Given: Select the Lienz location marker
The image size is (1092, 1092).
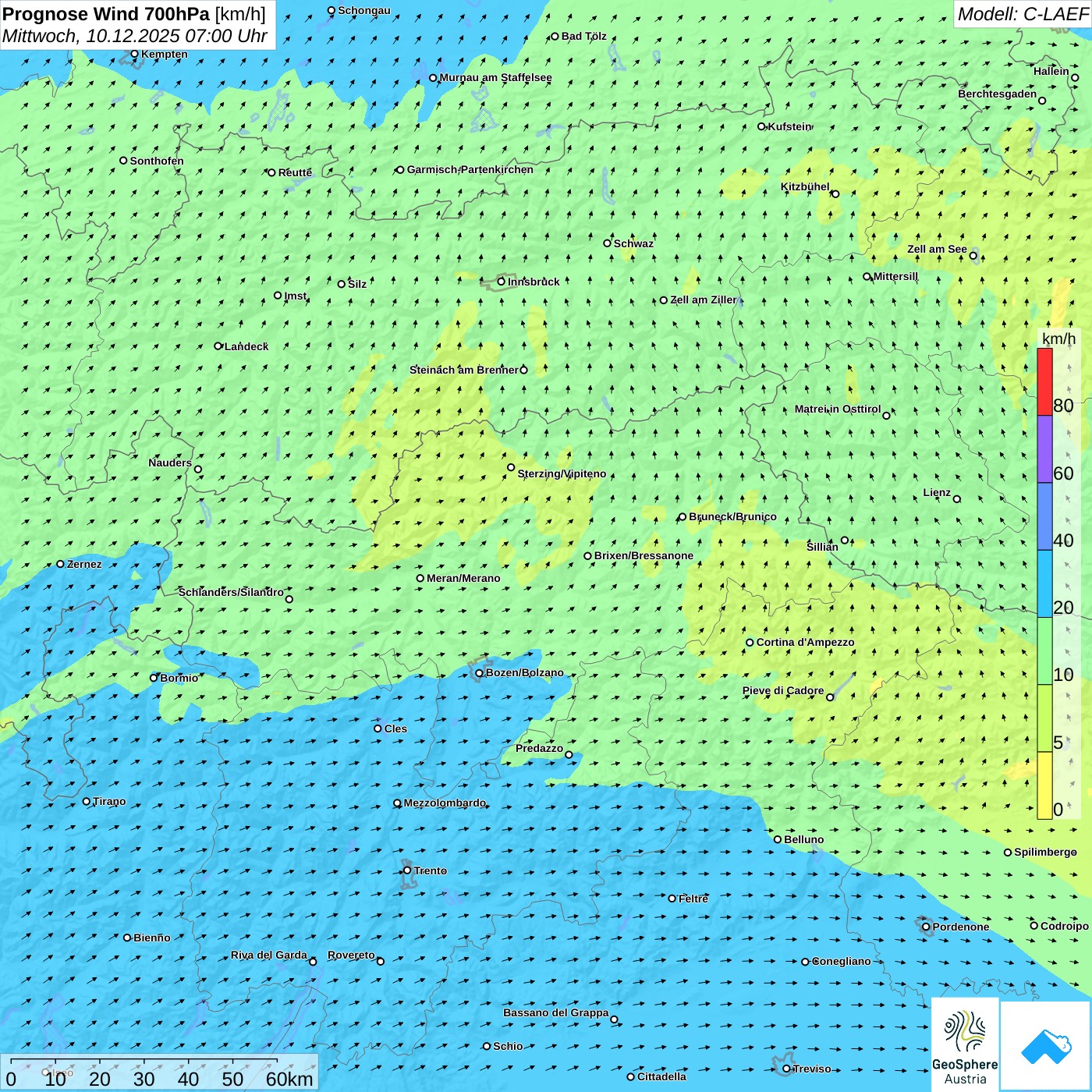Looking at the screenshot, I should (957, 499).
